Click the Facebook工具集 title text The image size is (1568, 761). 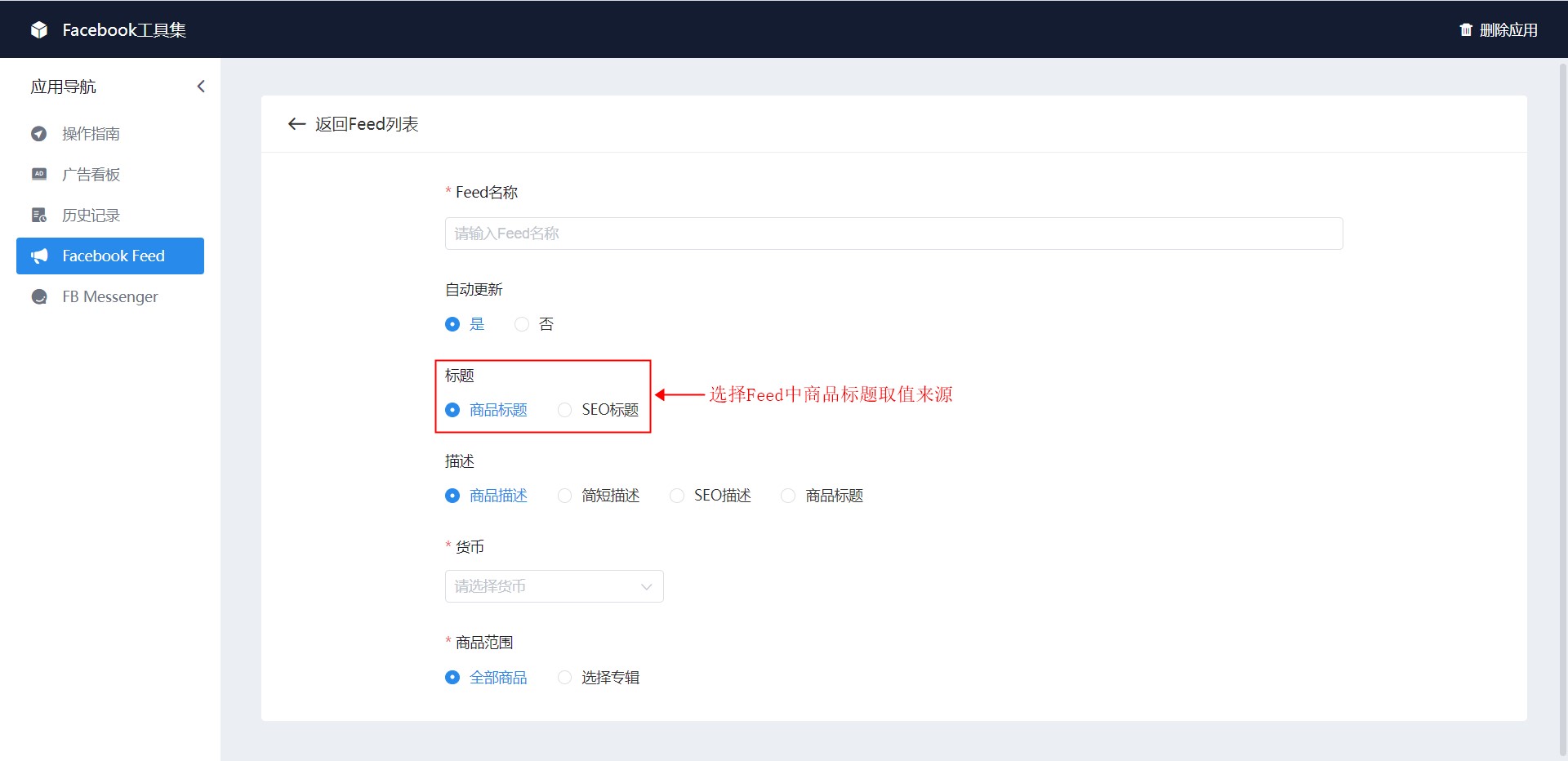[x=124, y=30]
